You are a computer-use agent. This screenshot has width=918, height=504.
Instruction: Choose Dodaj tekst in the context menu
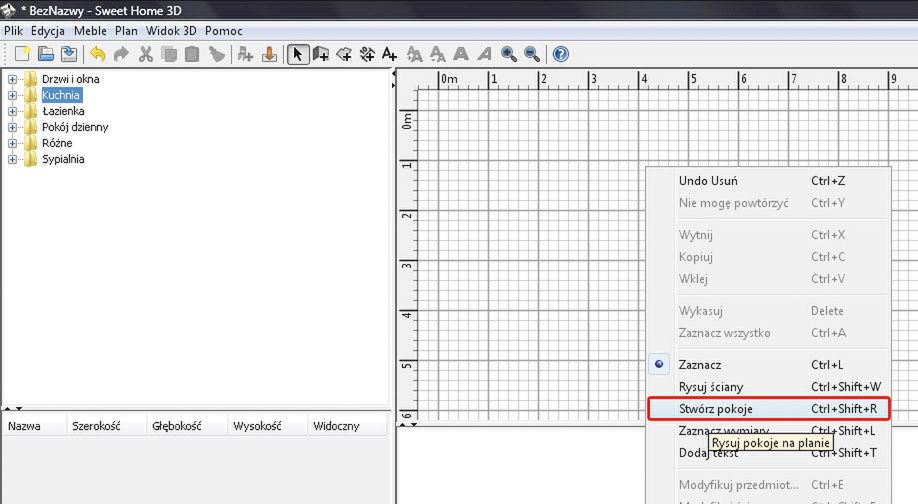(768, 453)
